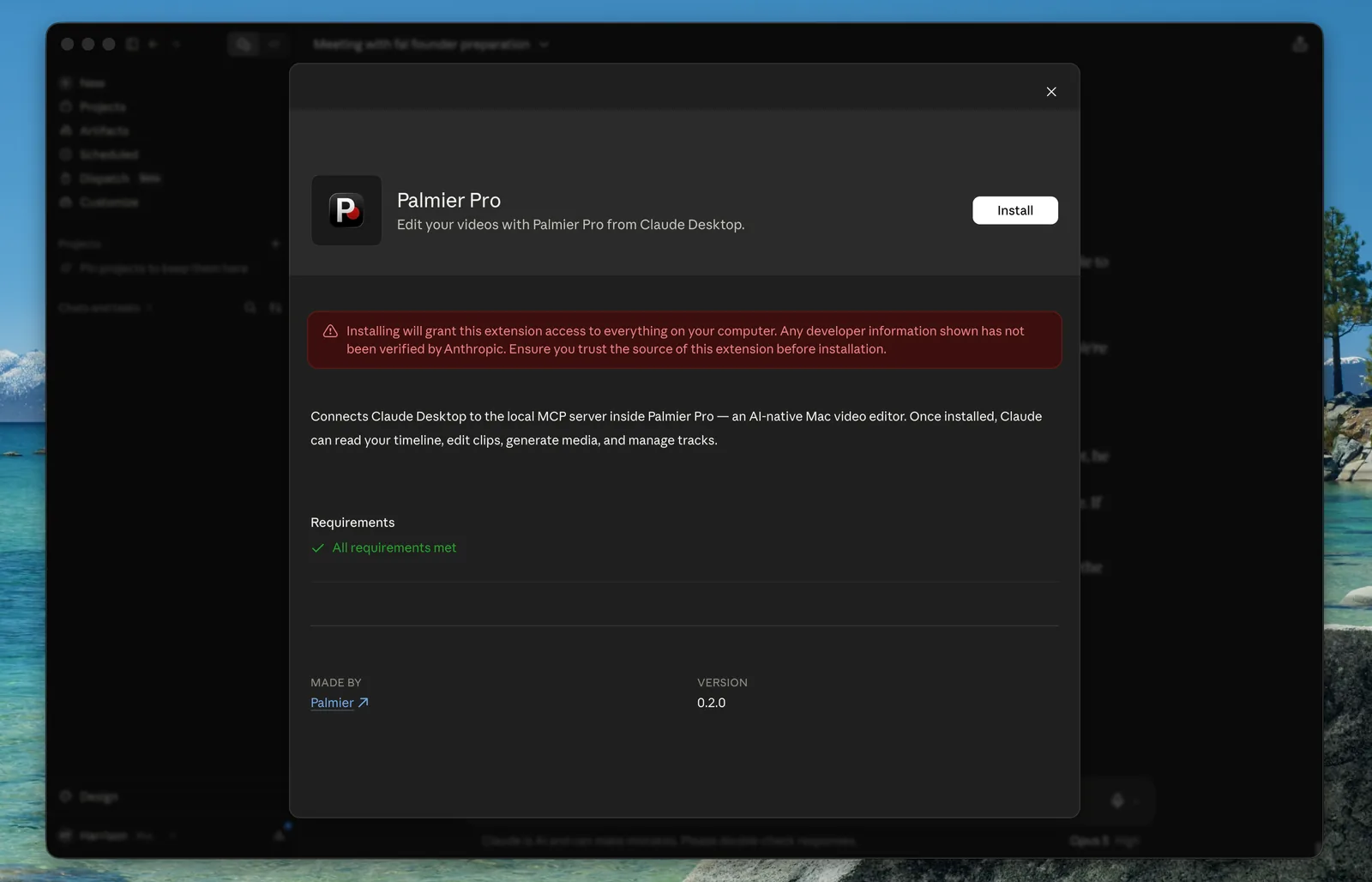Click the back arrow in Claude title bar
The width and height of the screenshot is (1372, 882).
[x=153, y=44]
